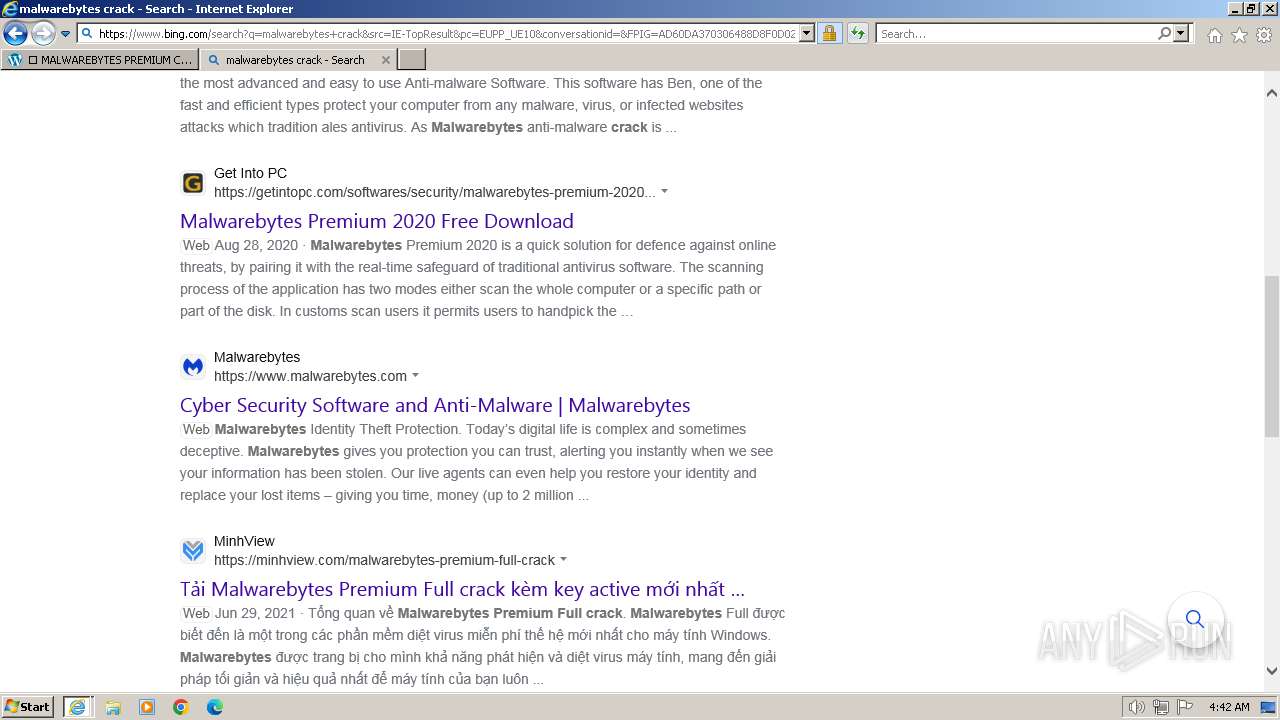
Task: Open the search provider dropdown arrow
Action: [x=1181, y=34]
